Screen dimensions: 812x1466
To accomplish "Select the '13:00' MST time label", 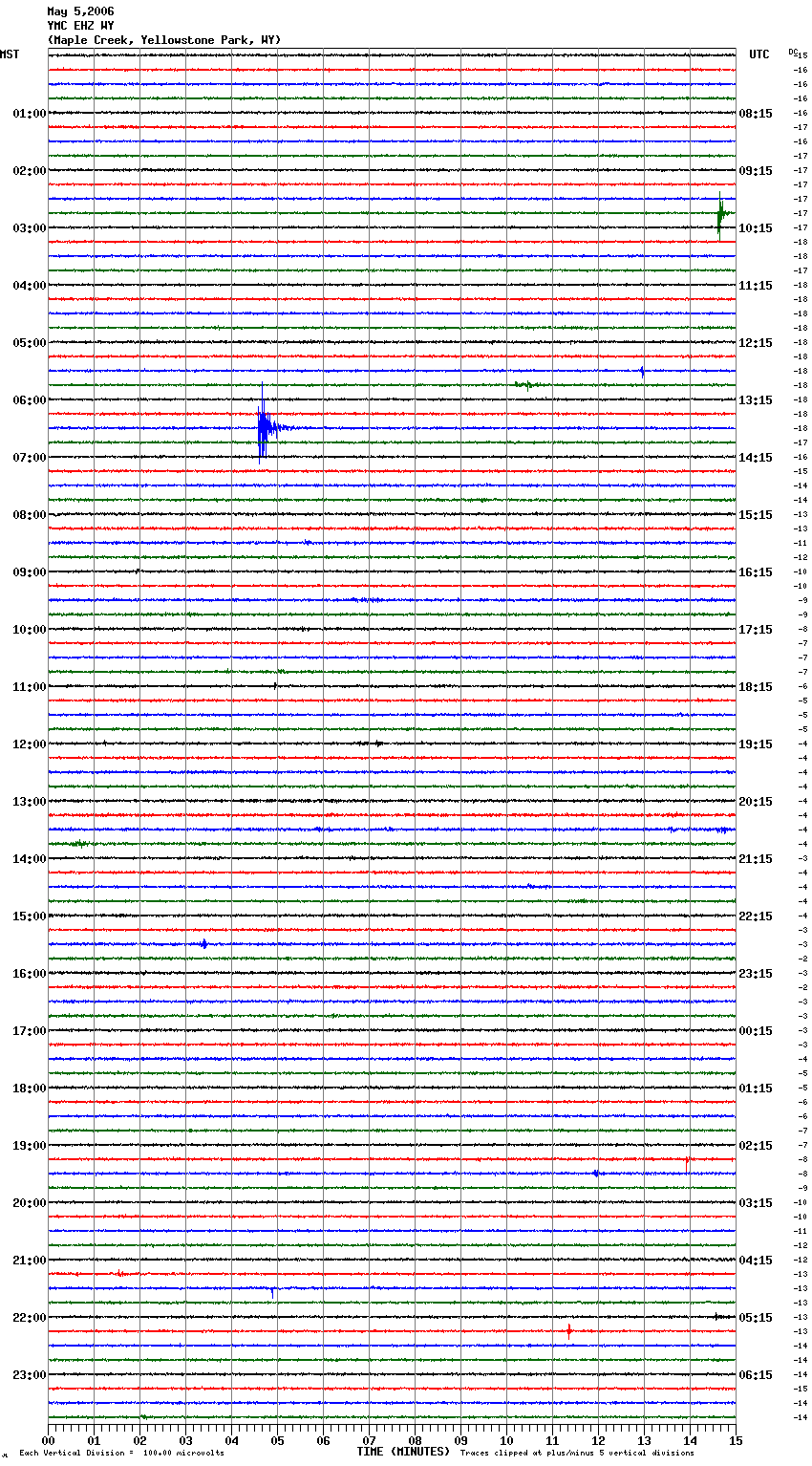I will click(x=30, y=802).
